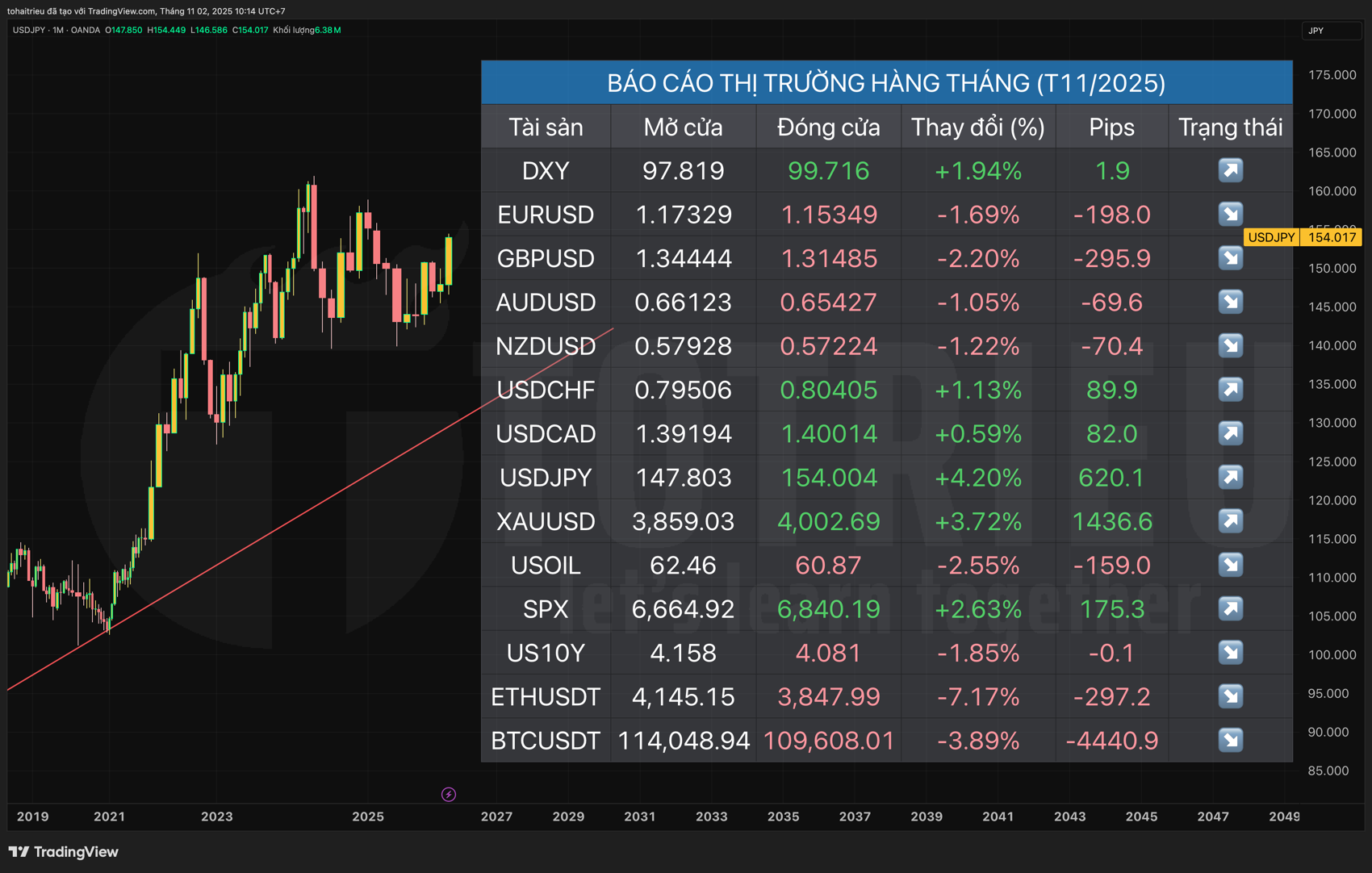Click the USDJPY symbol title at top left
The height and width of the screenshot is (873, 1372).
pyautogui.click(x=29, y=30)
